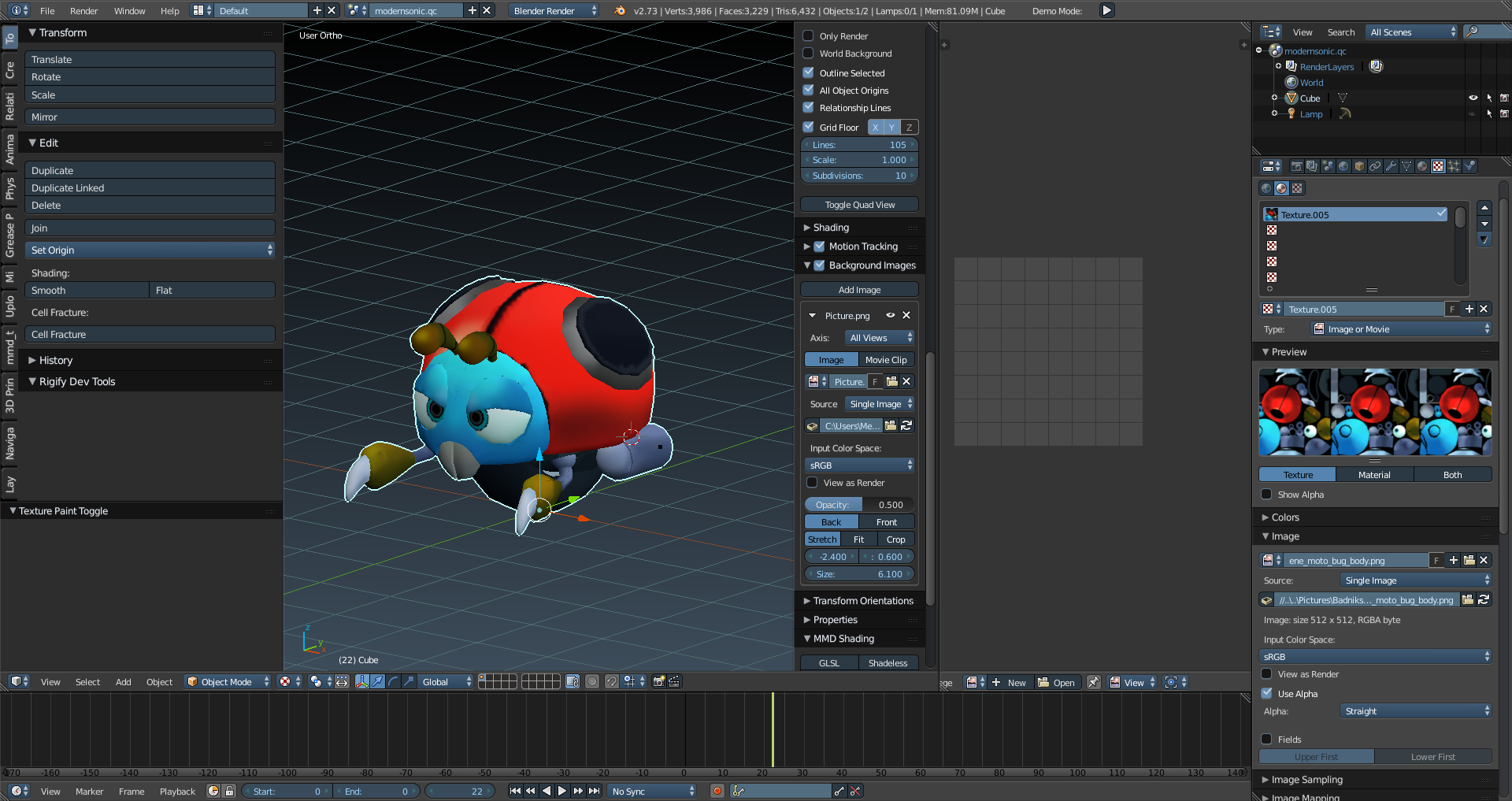Toggle the Grid Floor checkbox
Screen dimensions: 1512x801
pos(808,127)
